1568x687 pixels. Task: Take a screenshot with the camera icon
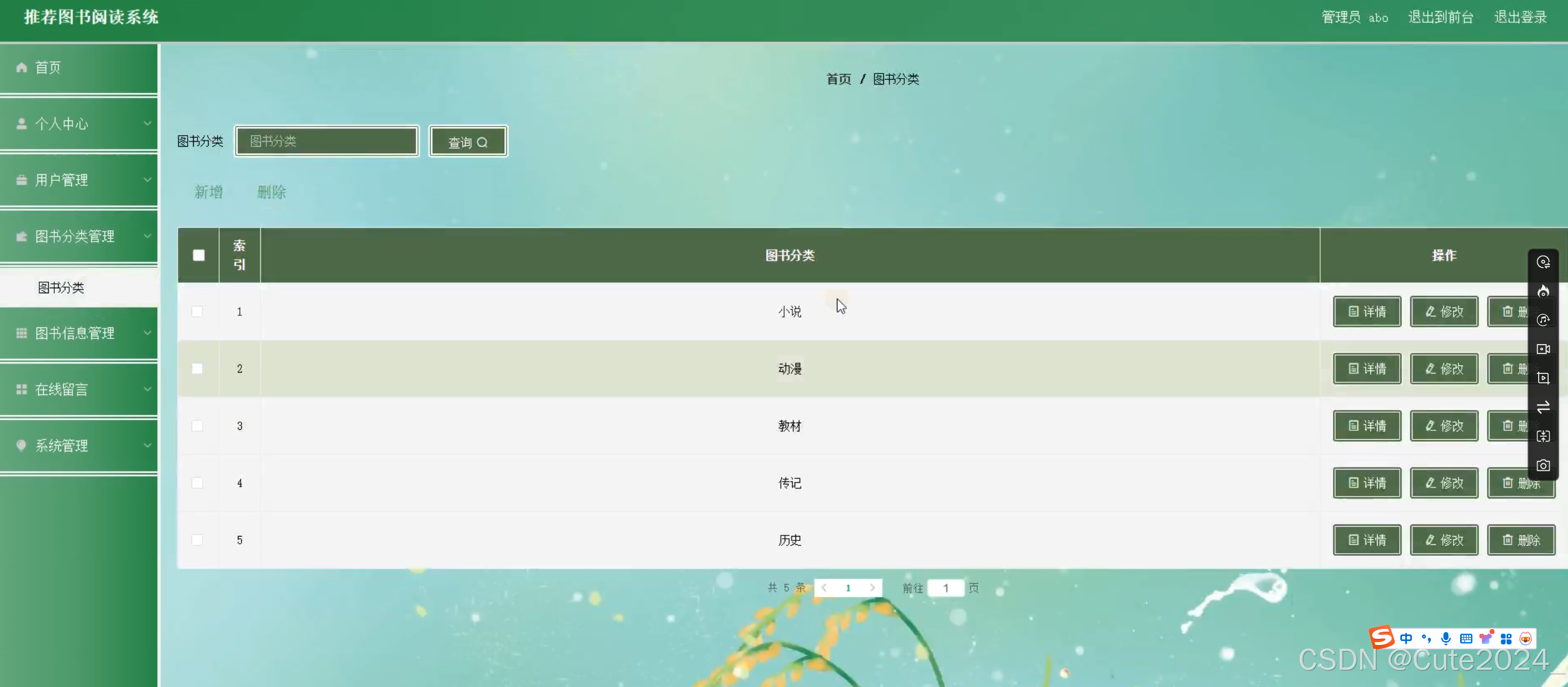pos(1543,466)
